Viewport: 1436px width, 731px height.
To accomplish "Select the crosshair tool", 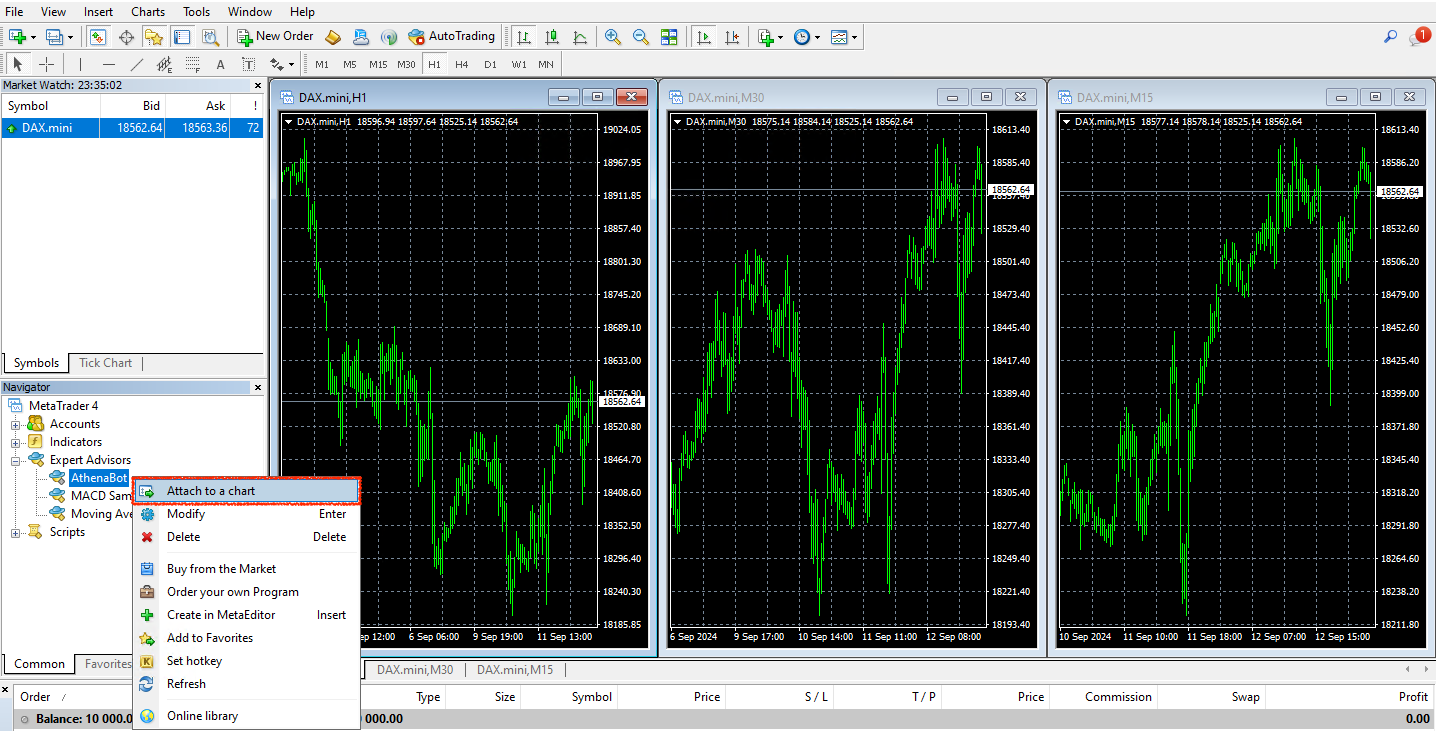I will [x=46, y=64].
